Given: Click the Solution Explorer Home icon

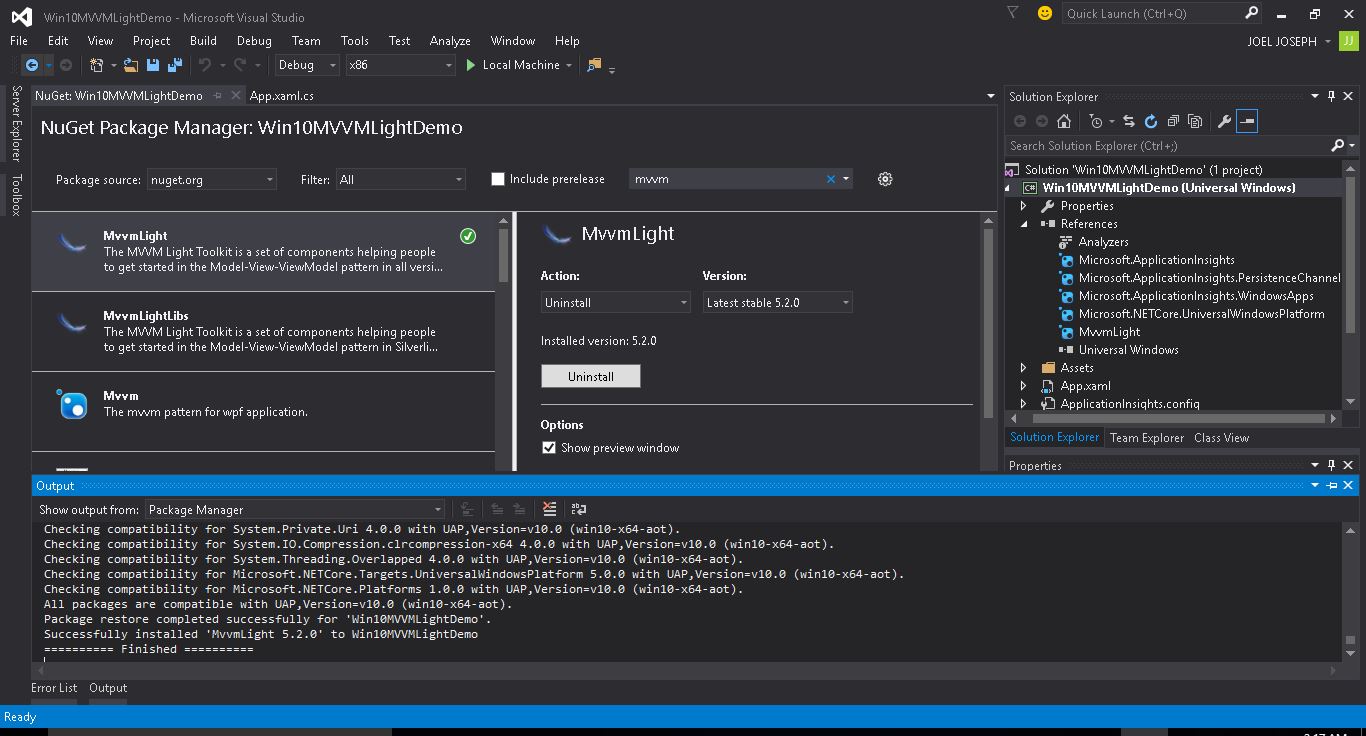Looking at the screenshot, I should click(x=1064, y=121).
